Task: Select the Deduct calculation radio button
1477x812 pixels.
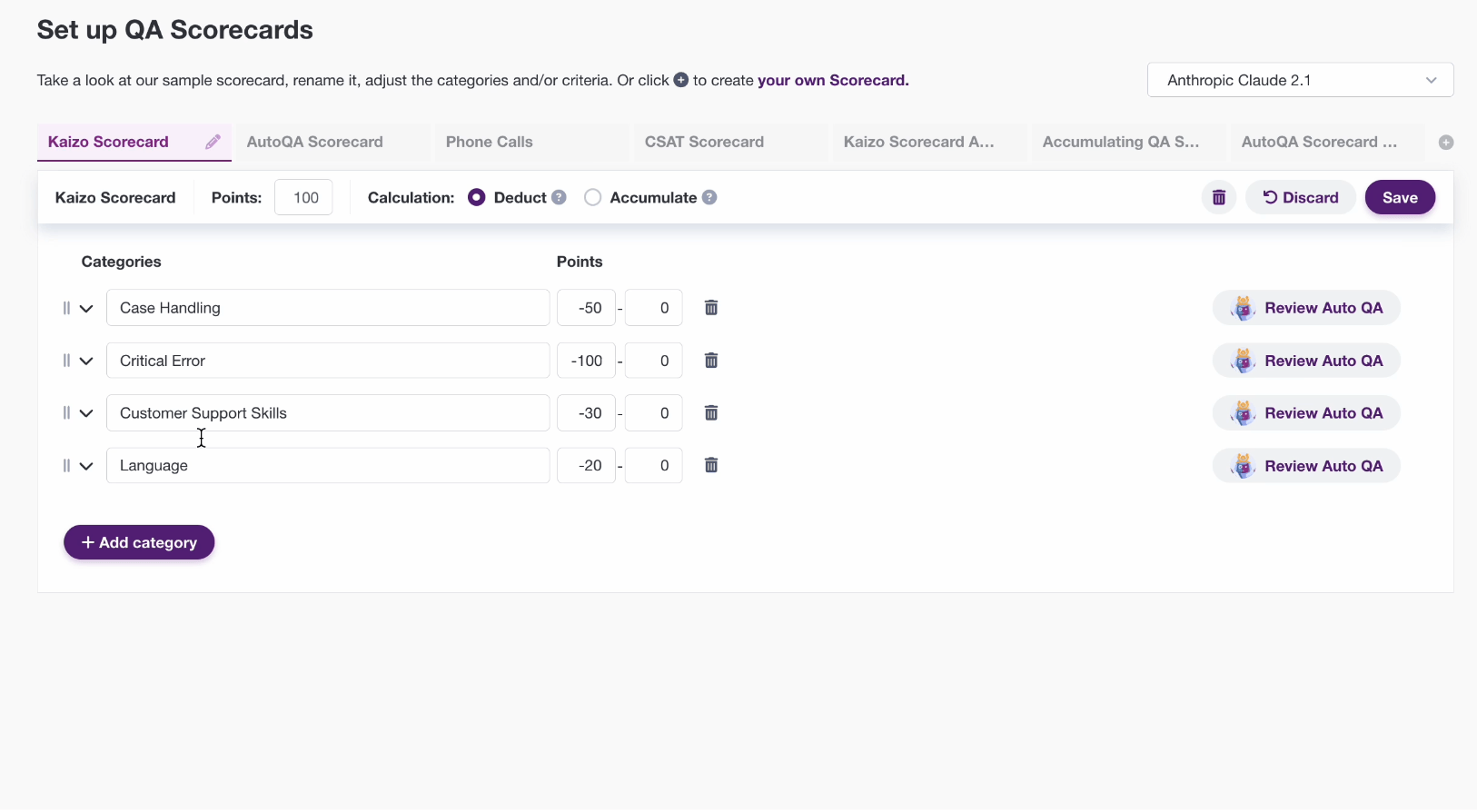Action: pos(477,198)
